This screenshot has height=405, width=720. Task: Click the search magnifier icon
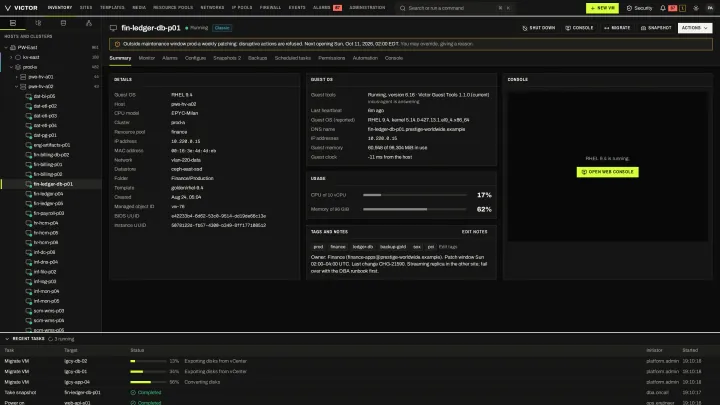pos(403,8)
